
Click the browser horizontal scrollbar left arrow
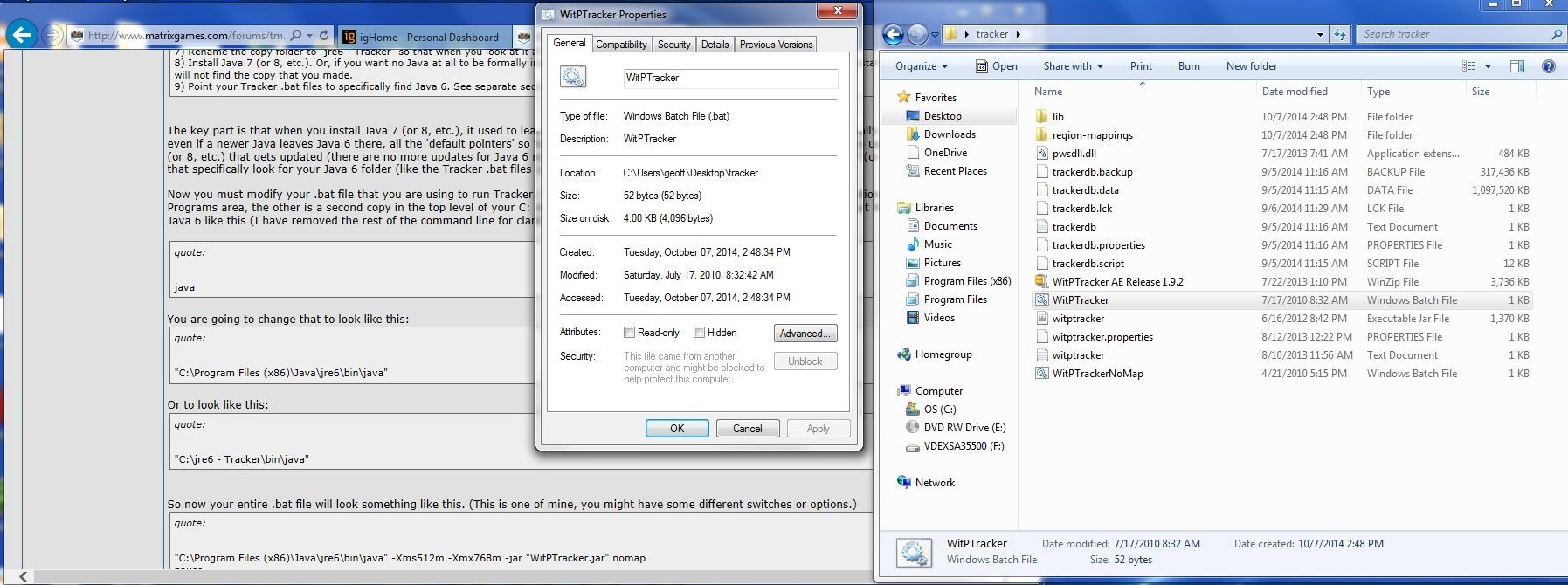23,576
